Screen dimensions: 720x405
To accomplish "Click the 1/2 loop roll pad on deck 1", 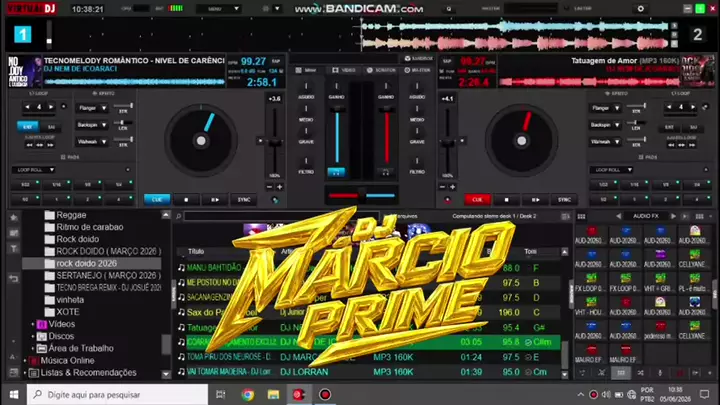I will coord(25,200).
